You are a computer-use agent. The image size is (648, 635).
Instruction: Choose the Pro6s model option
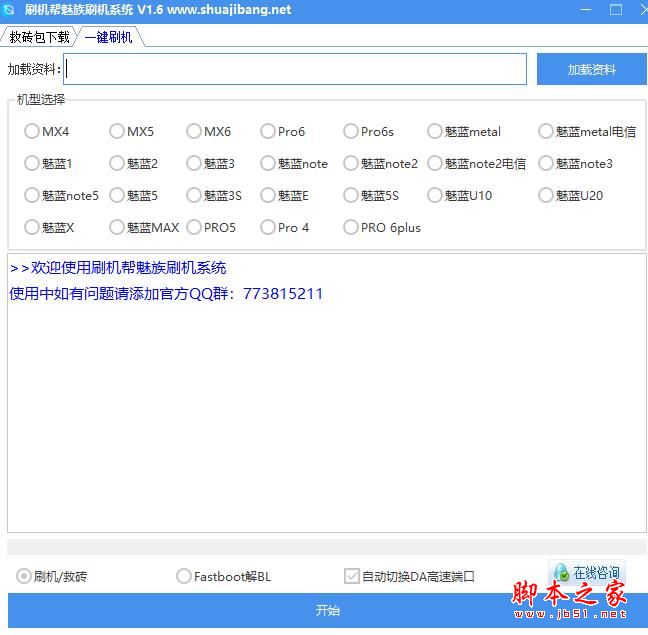click(x=350, y=131)
